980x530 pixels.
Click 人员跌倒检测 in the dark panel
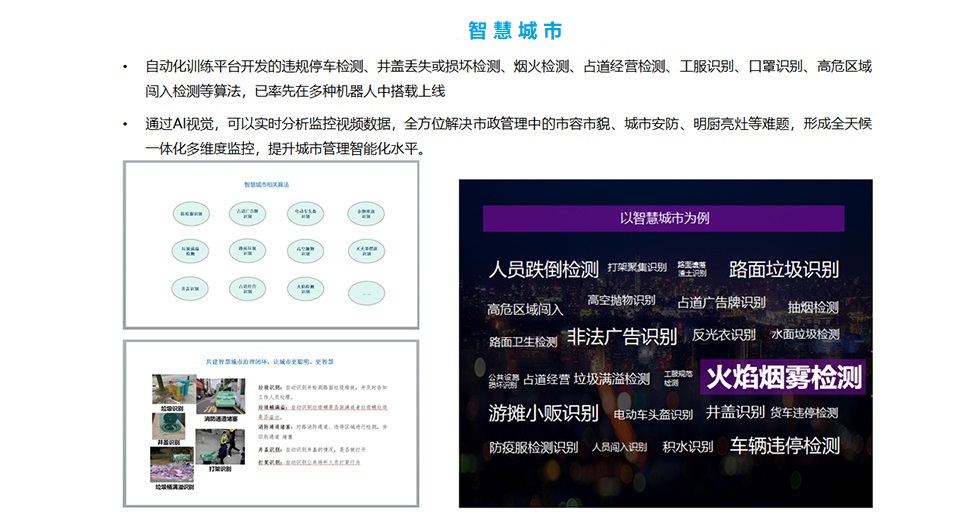tap(543, 269)
